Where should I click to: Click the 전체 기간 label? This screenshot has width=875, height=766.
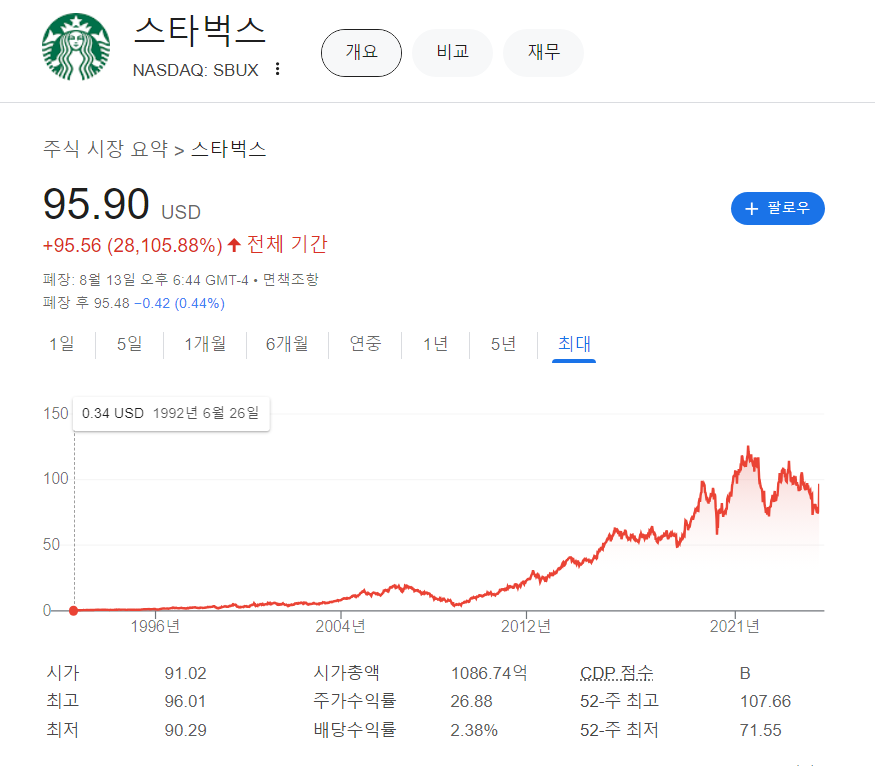(x=287, y=244)
